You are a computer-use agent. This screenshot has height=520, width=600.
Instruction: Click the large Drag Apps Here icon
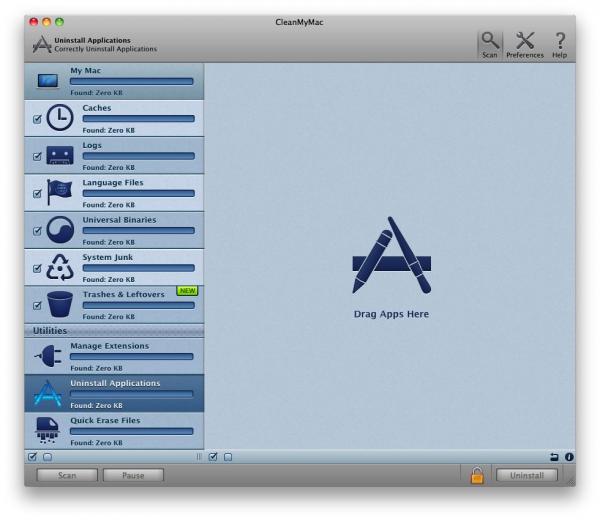tap(391, 255)
